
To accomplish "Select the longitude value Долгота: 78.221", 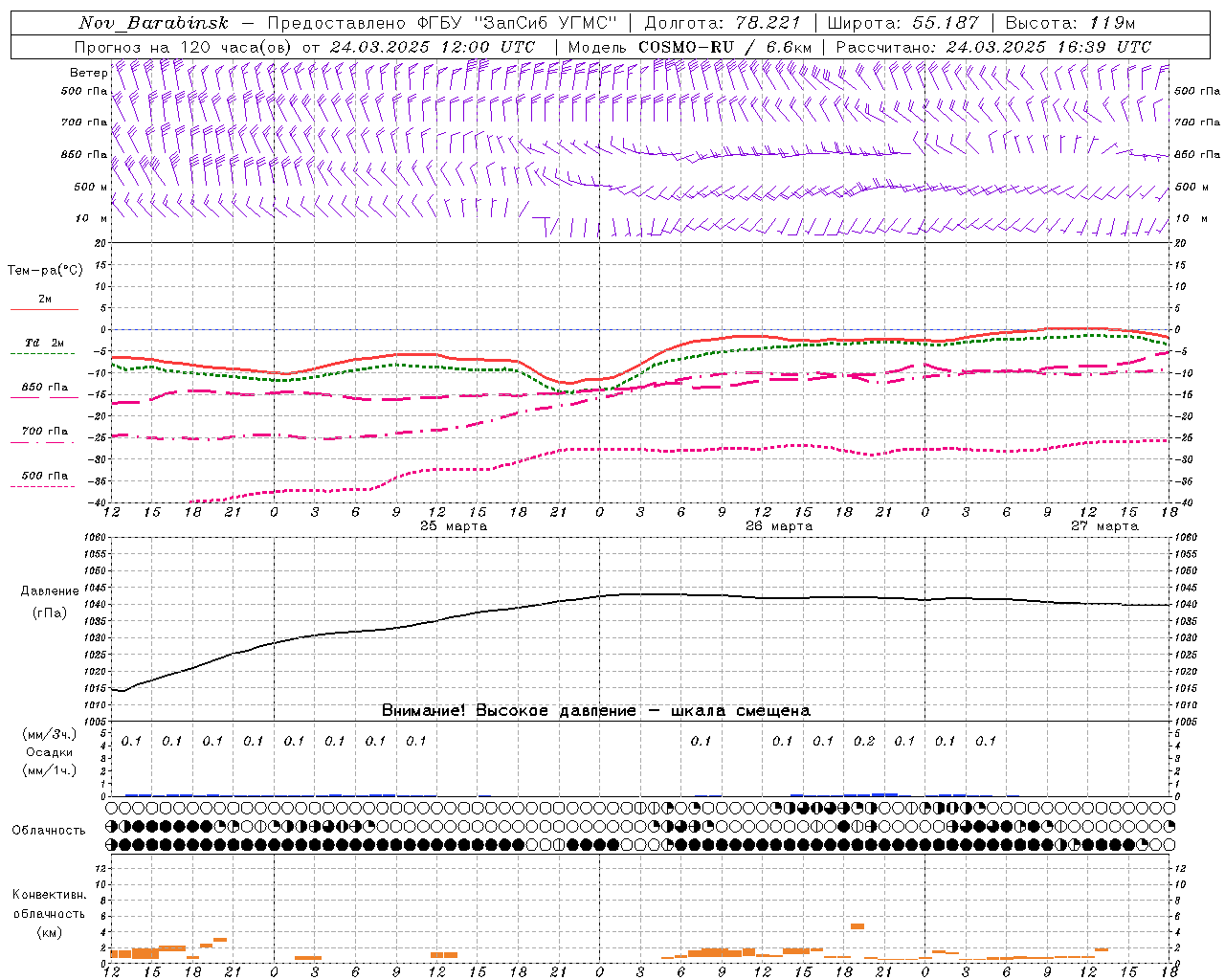I will tap(722, 23).
